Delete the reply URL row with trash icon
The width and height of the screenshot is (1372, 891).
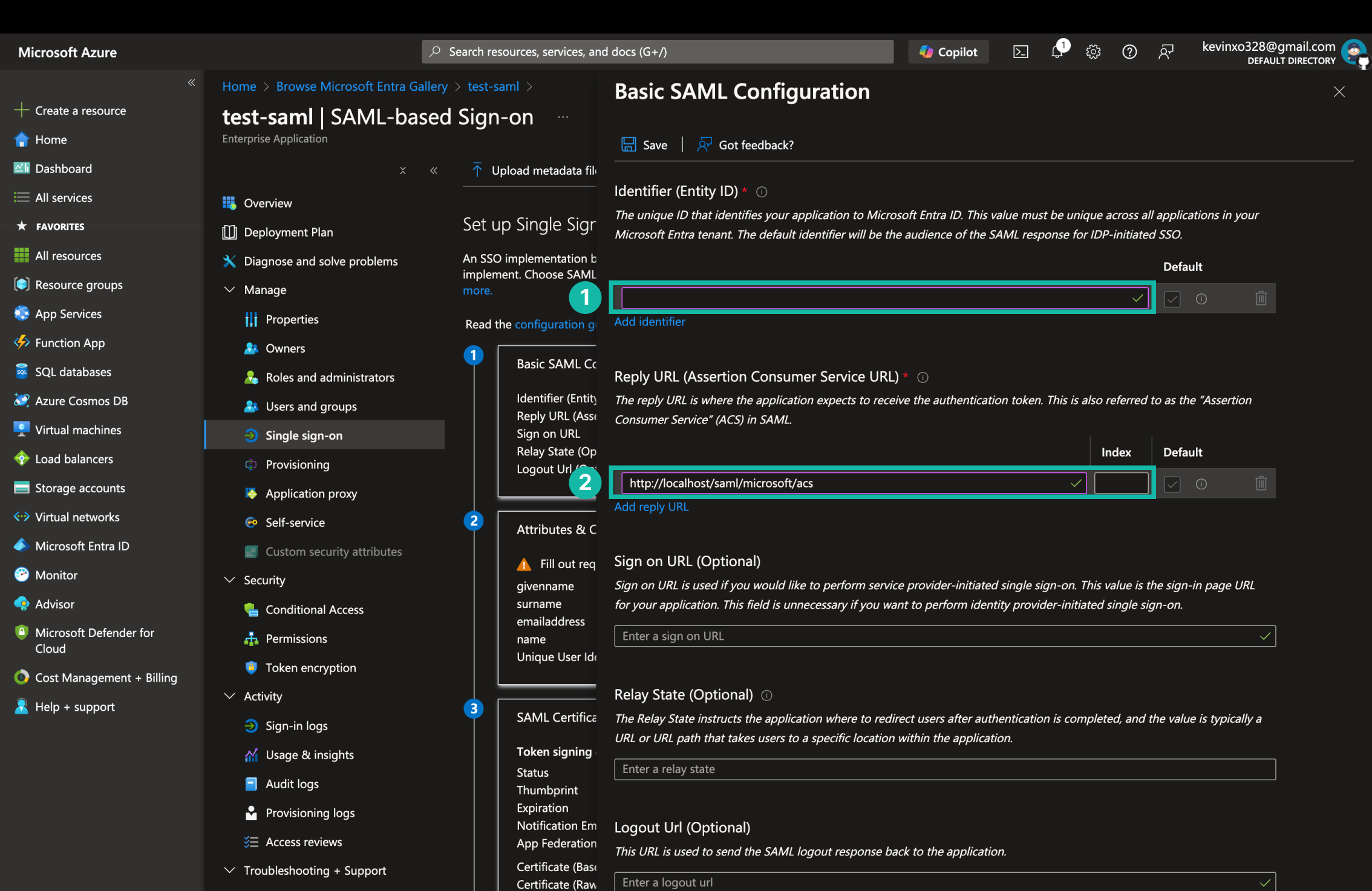click(1261, 484)
